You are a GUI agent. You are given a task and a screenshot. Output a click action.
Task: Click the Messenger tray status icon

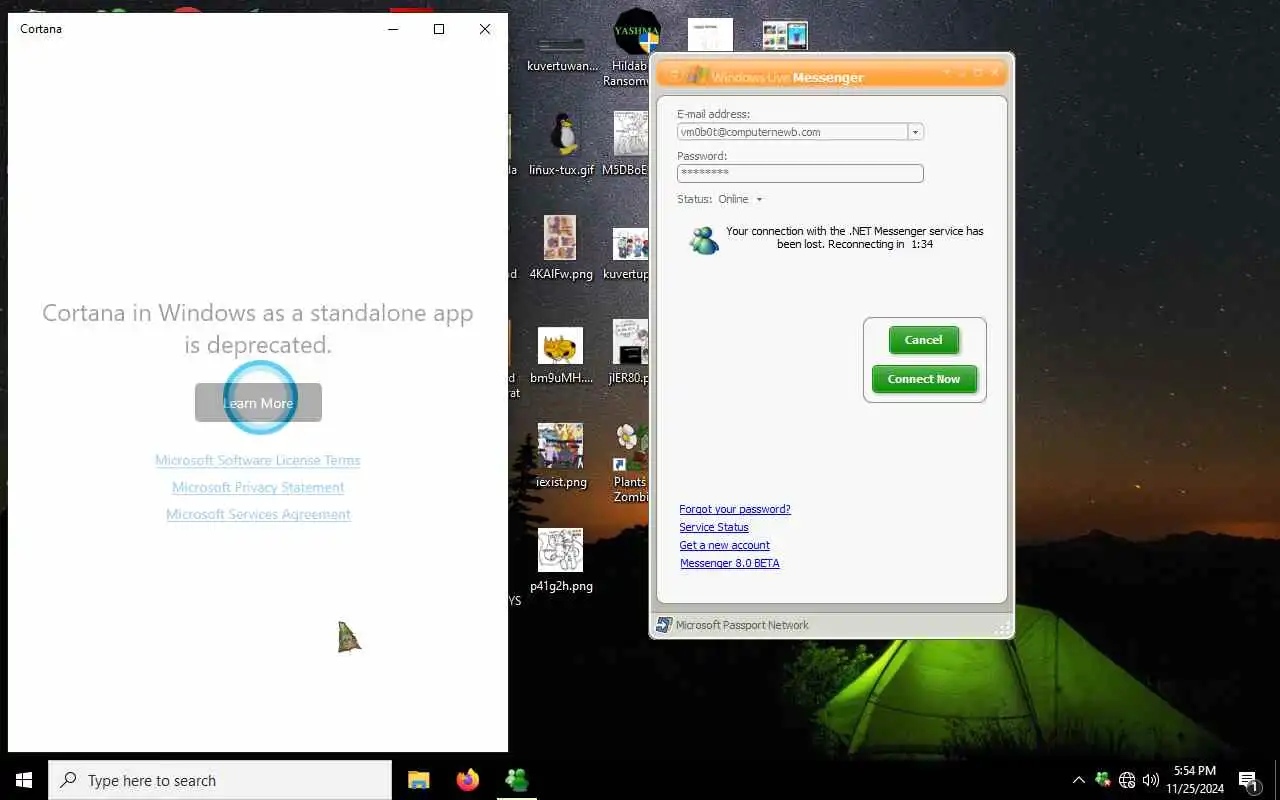coord(1103,780)
